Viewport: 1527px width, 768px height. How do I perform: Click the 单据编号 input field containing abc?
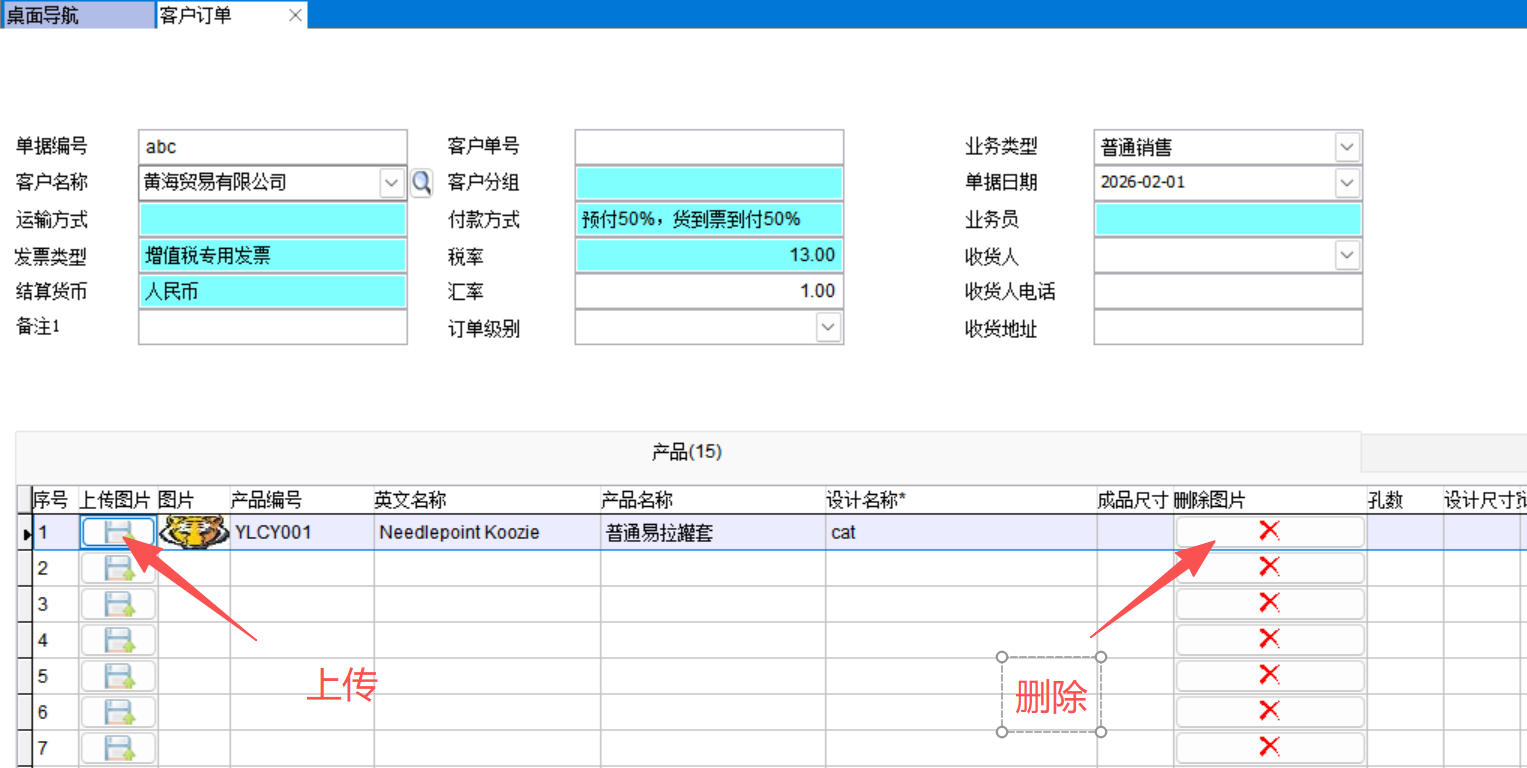click(272, 147)
